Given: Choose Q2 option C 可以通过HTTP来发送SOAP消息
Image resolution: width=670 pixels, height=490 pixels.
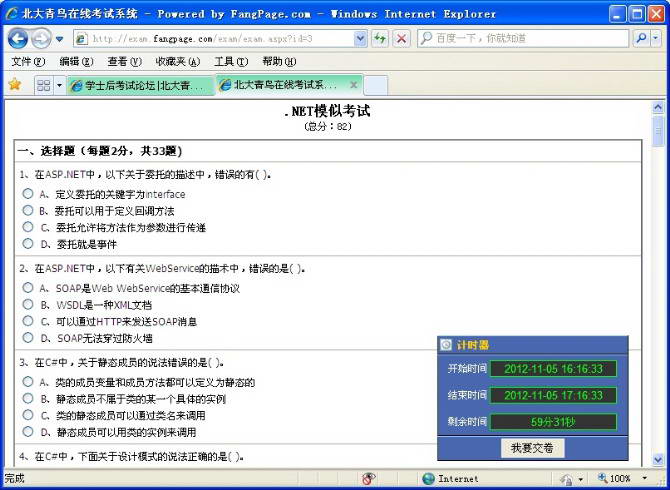Looking at the screenshot, I should 28,321.
